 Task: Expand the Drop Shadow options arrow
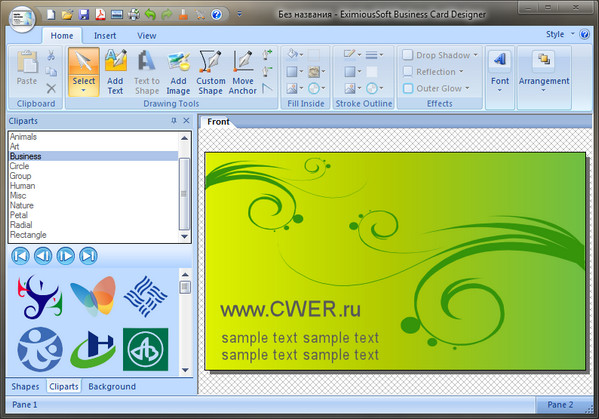click(476, 55)
